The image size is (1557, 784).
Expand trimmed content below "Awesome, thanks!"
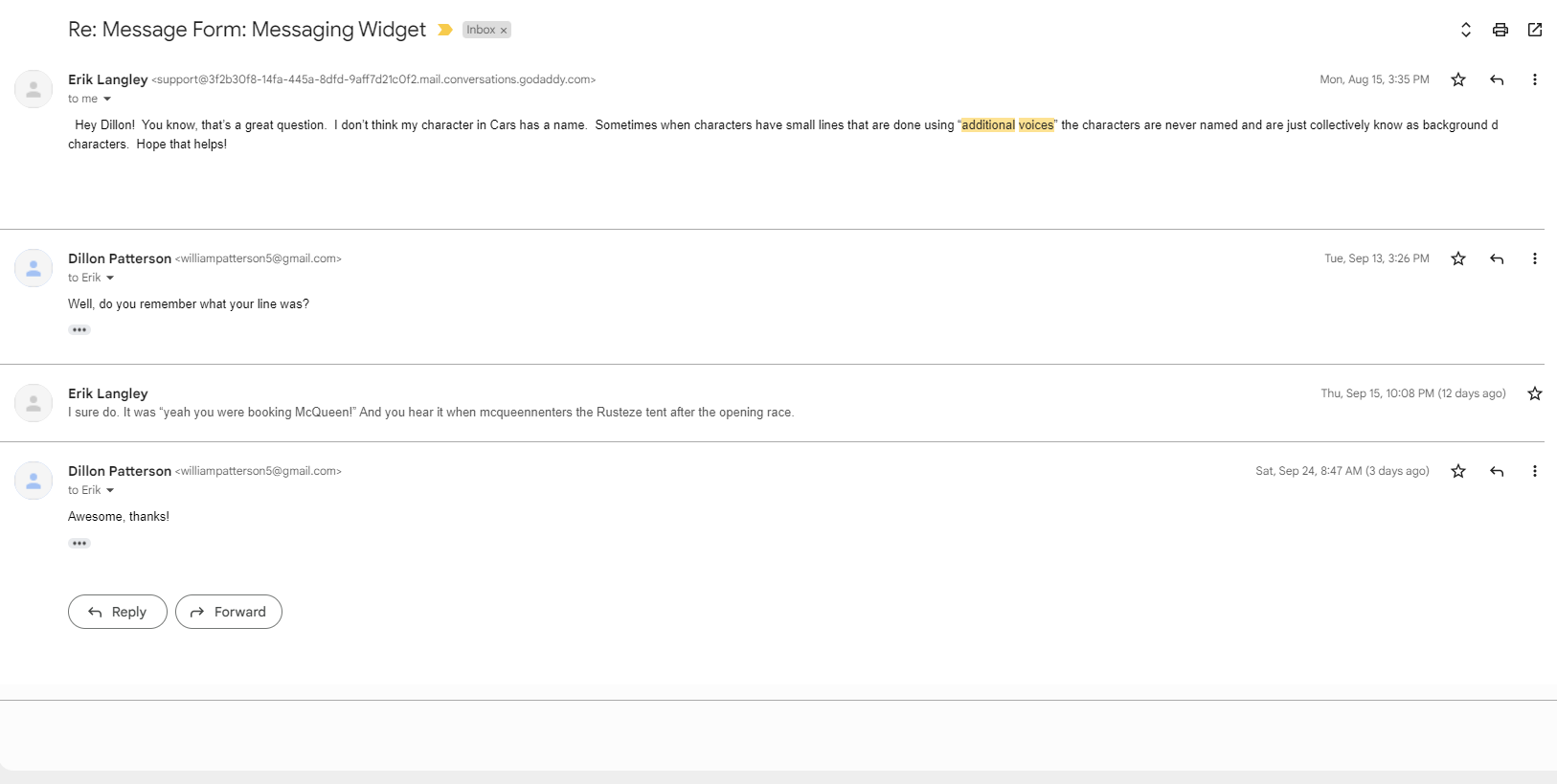click(79, 544)
